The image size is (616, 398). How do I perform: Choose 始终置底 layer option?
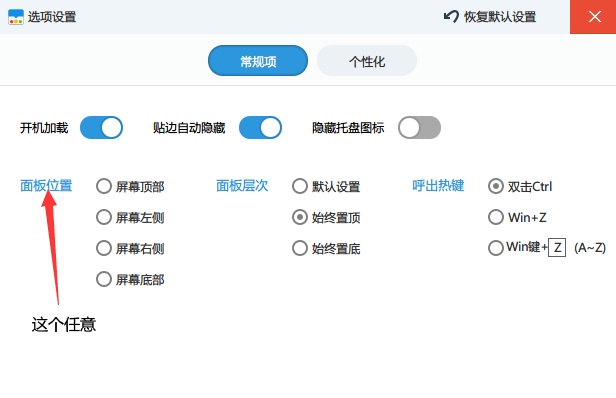point(300,248)
